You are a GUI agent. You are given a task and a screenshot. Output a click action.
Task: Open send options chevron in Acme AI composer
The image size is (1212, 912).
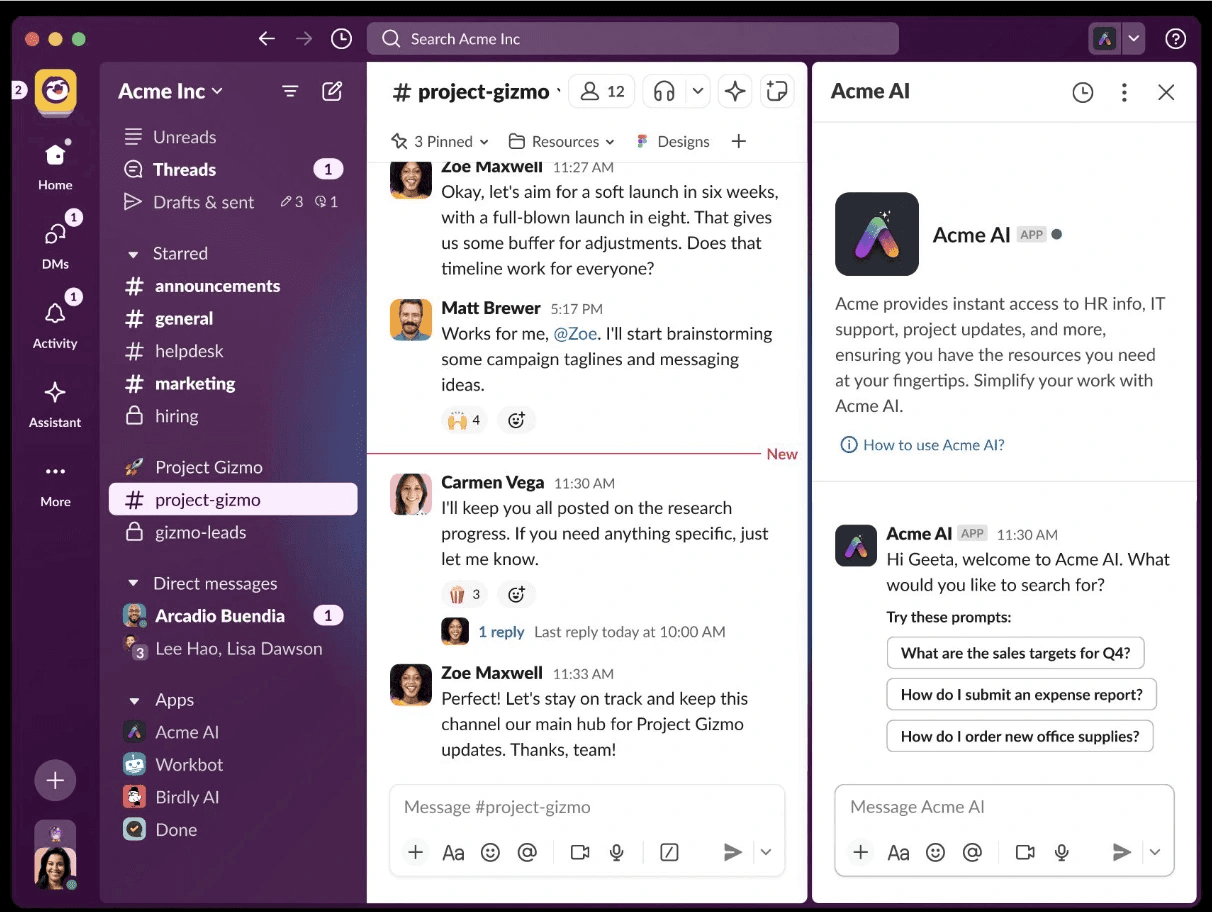click(x=1155, y=852)
